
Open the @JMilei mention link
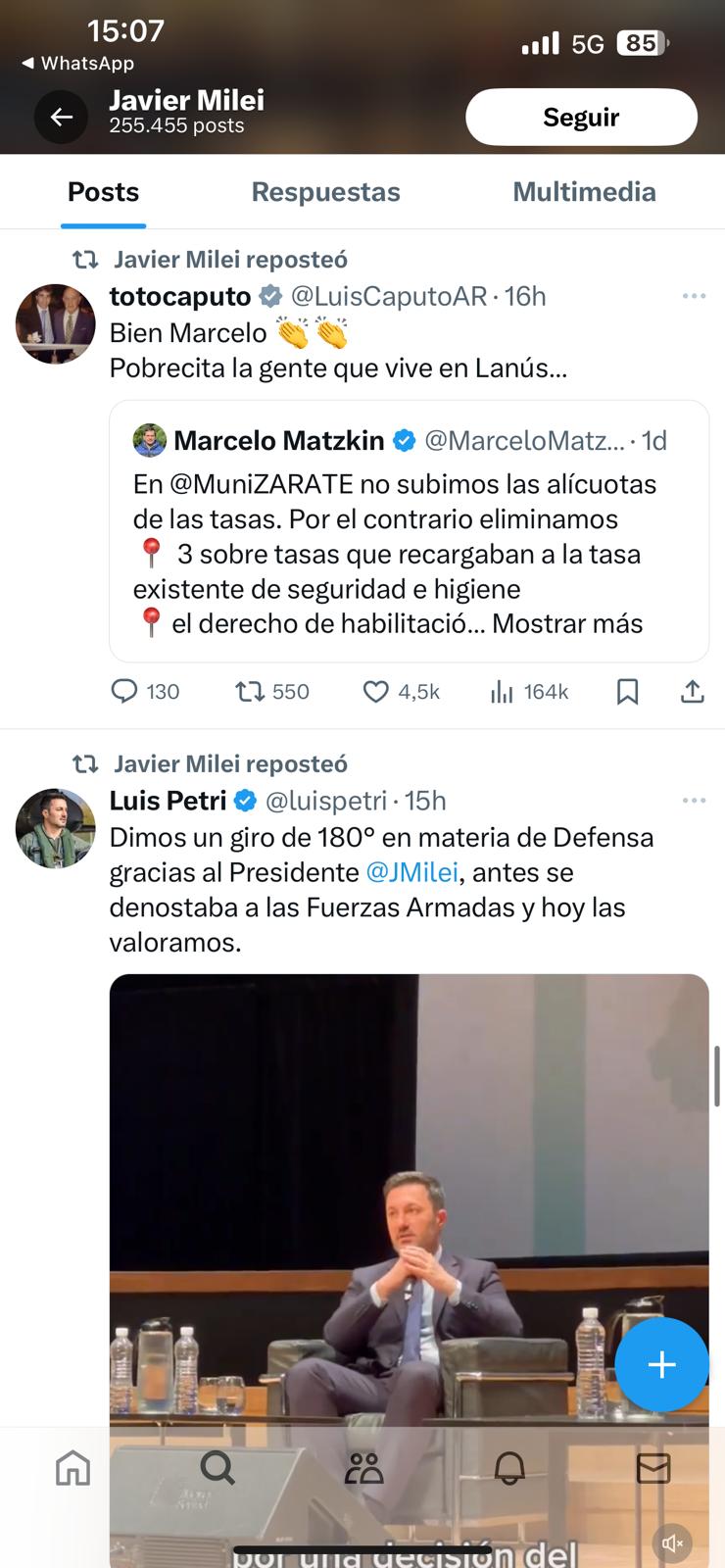[411, 872]
